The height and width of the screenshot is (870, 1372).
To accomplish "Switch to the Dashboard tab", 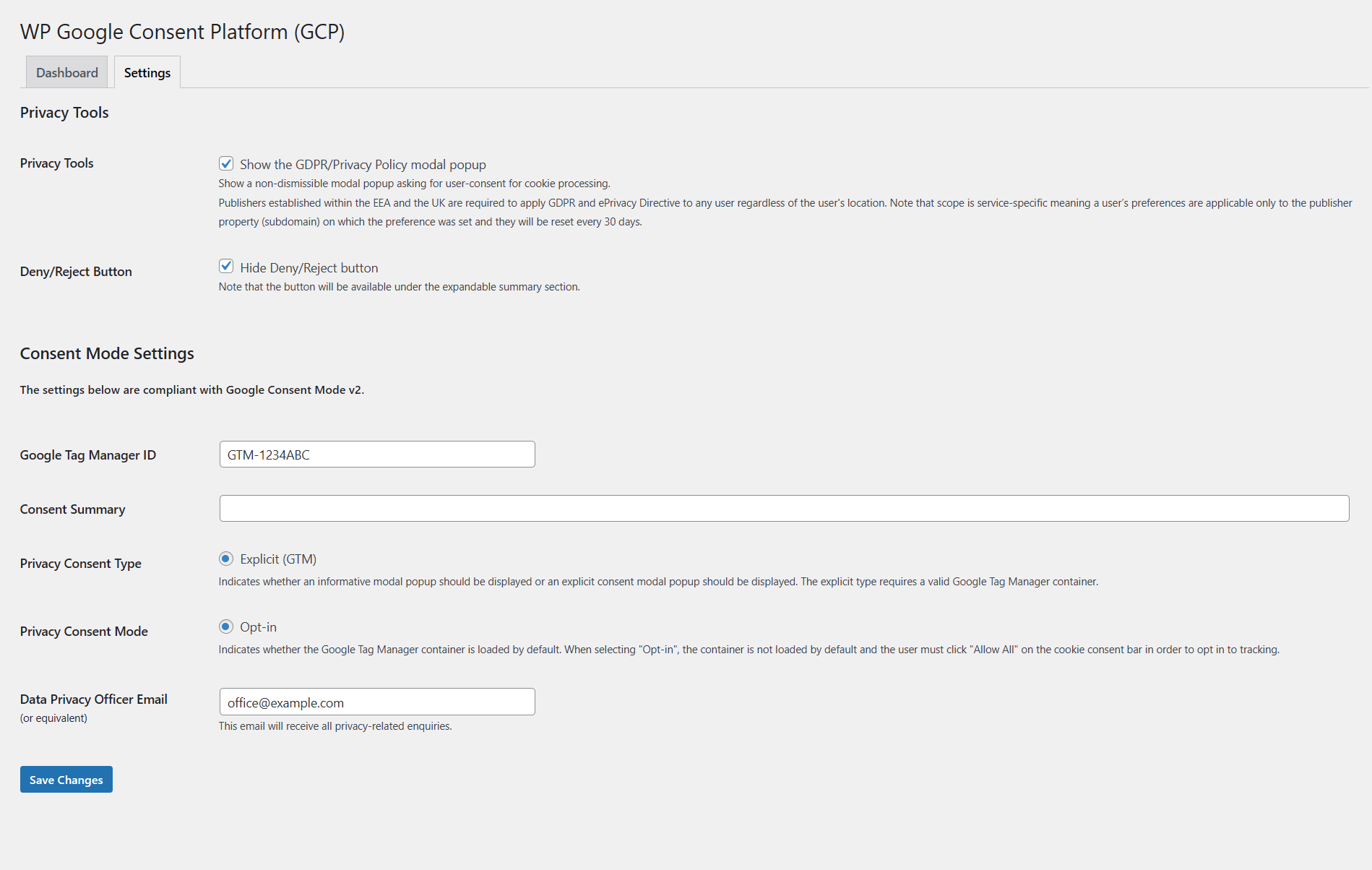I will click(x=66, y=72).
